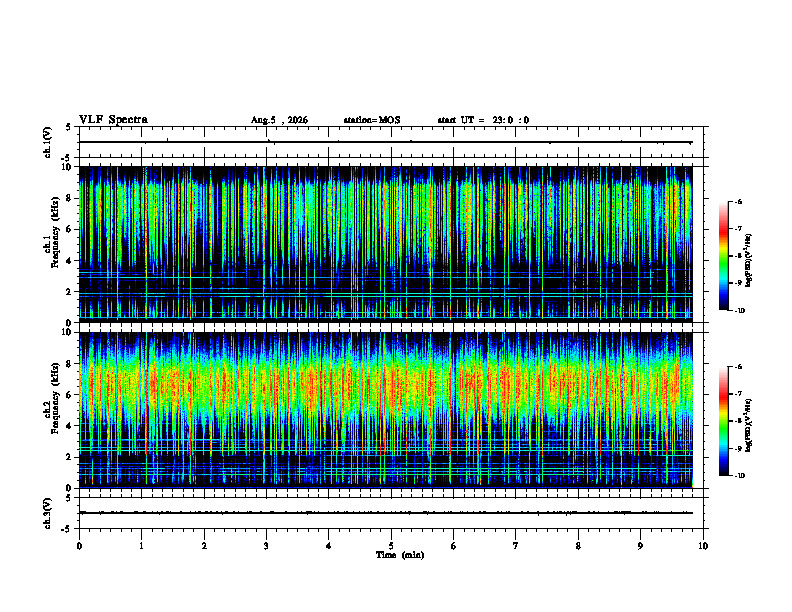This screenshot has height=612, width=792.
Task: Click the 9 minute tick on time axis
Action: [640, 546]
